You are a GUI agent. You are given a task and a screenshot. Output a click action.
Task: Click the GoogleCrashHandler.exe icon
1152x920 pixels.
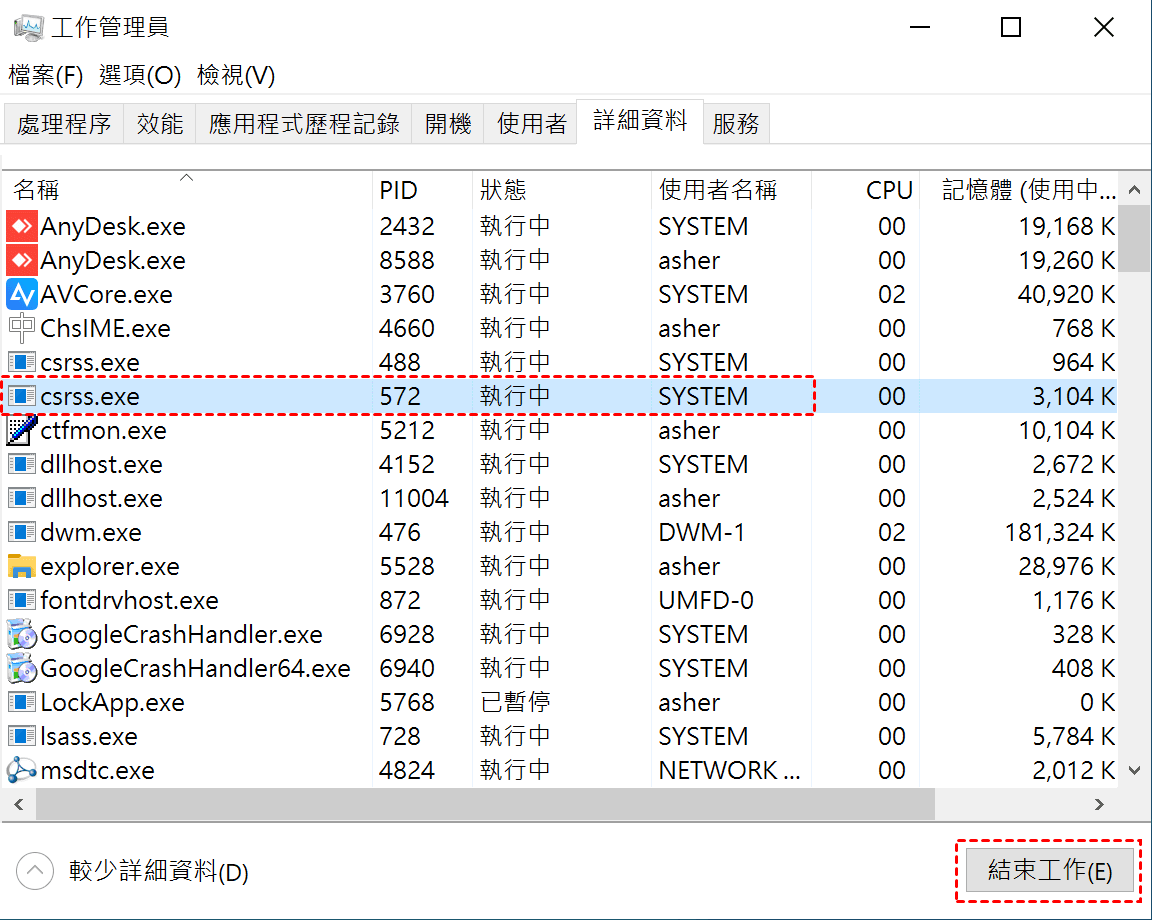21,634
